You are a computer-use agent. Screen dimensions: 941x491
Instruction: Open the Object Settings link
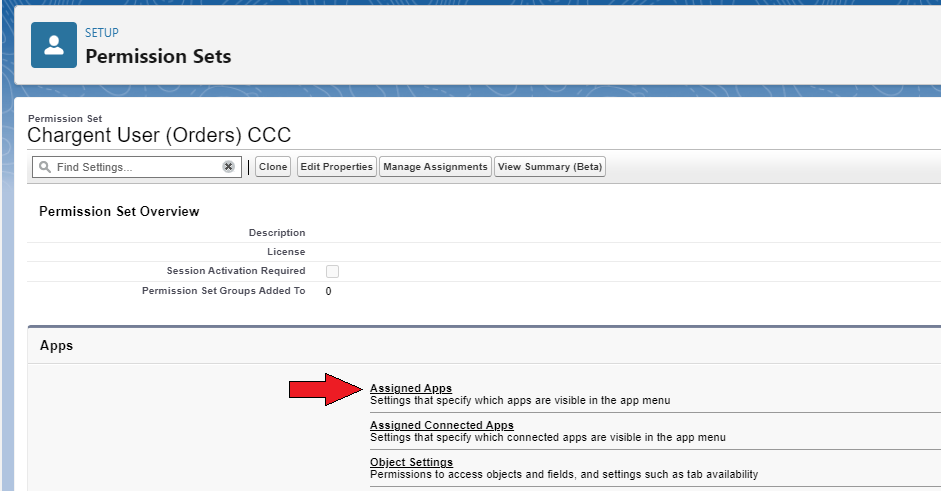tap(411, 462)
